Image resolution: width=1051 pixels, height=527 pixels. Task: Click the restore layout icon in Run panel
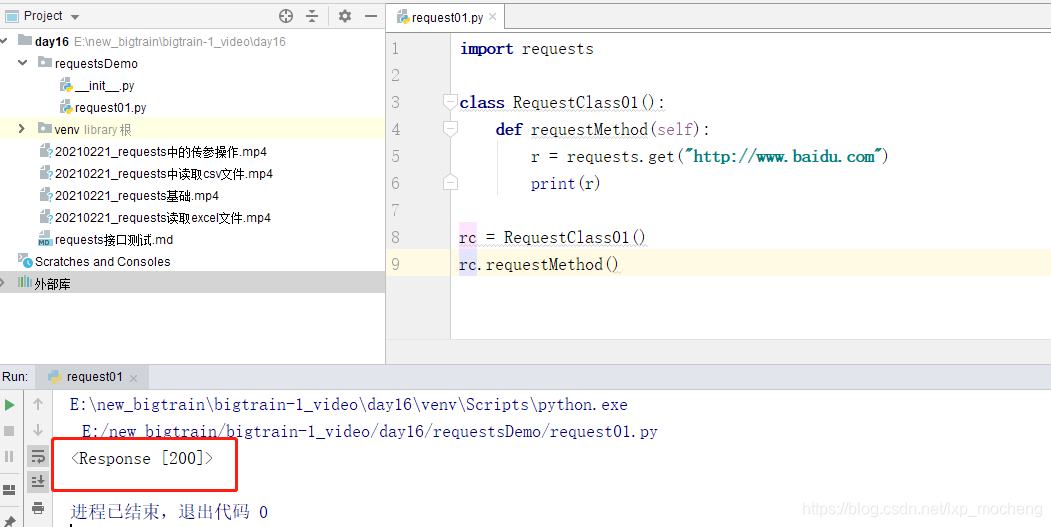(9, 490)
